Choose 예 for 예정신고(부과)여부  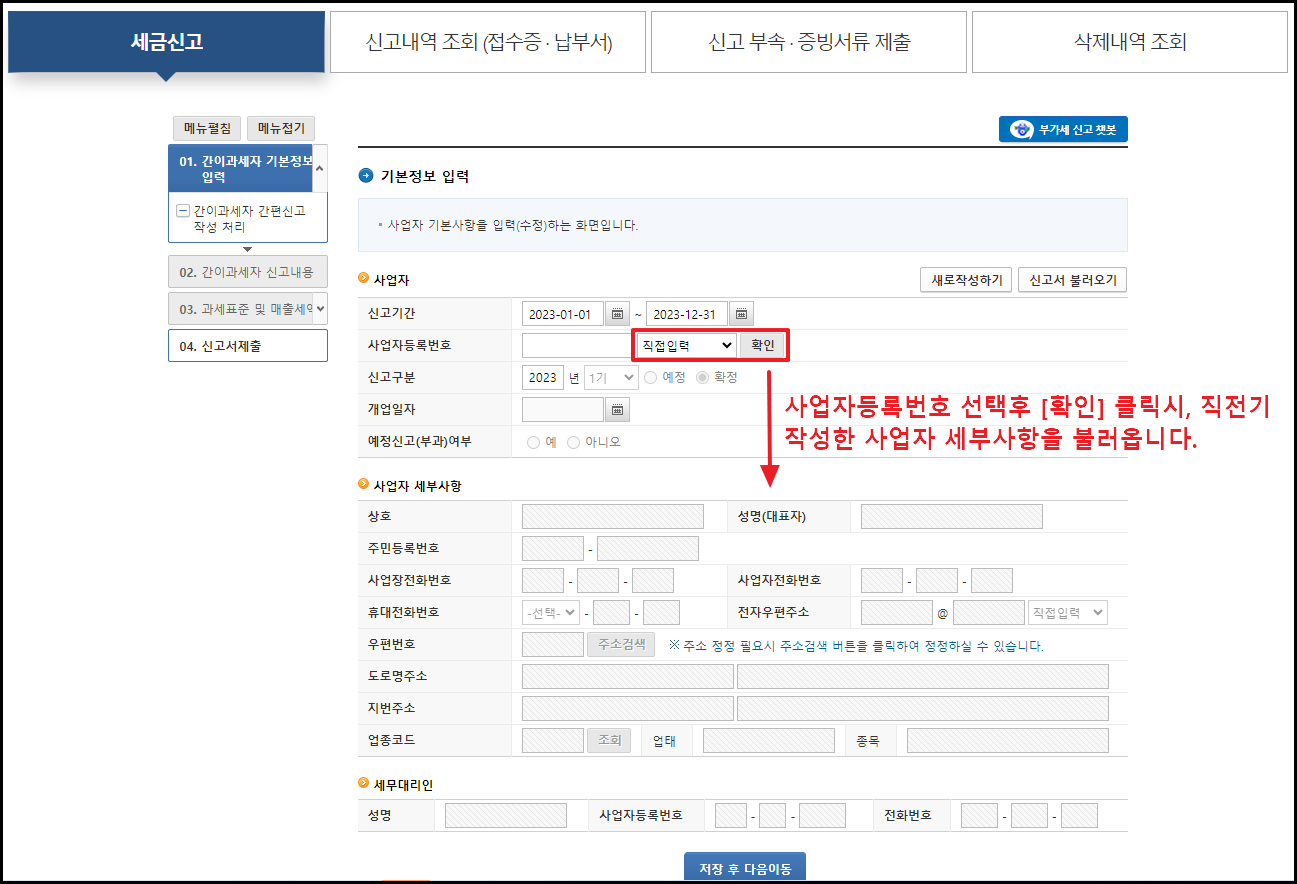533,442
